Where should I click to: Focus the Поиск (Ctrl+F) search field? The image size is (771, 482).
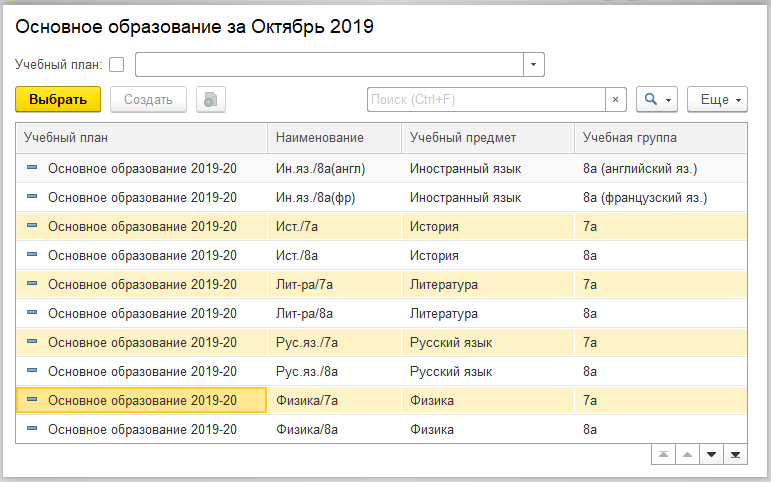[486, 99]
